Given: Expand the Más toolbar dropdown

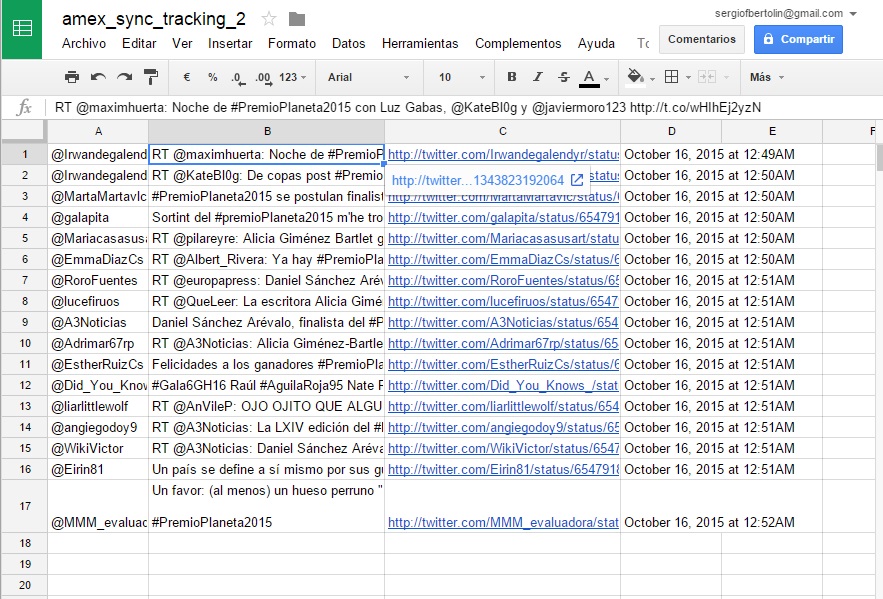Looking at the screenshot, I should click(x=766, y=77).
